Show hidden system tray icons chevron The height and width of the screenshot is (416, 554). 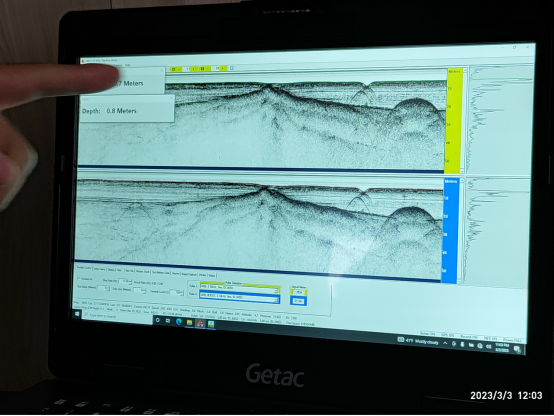pos(445,343)
